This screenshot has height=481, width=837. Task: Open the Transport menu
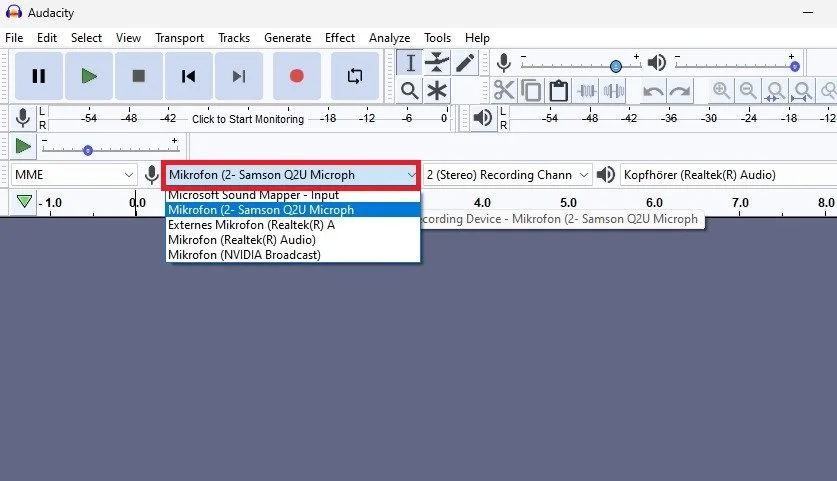point(179,38)
